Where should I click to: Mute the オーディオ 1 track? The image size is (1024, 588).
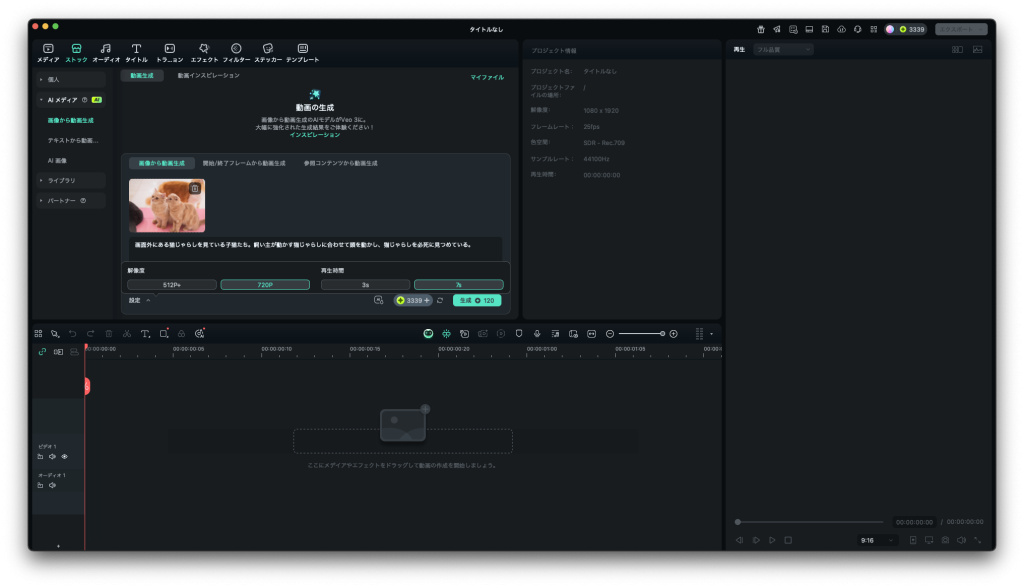[x=52, y=485]
